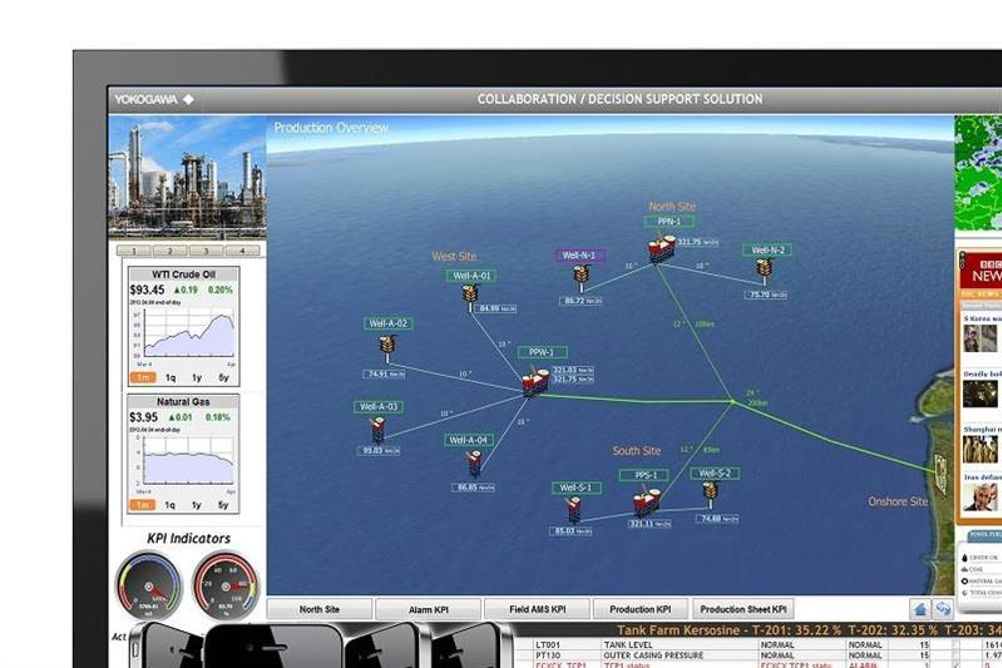Click the Well-S-1 label box

pyautogui.click(x=576, y=488)
